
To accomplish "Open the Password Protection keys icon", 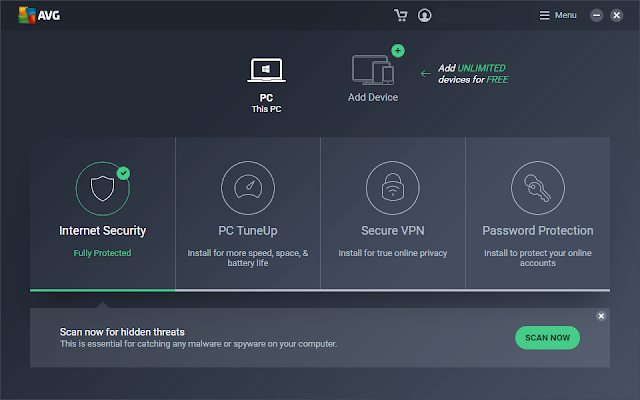I will click(x=538, y=188).
